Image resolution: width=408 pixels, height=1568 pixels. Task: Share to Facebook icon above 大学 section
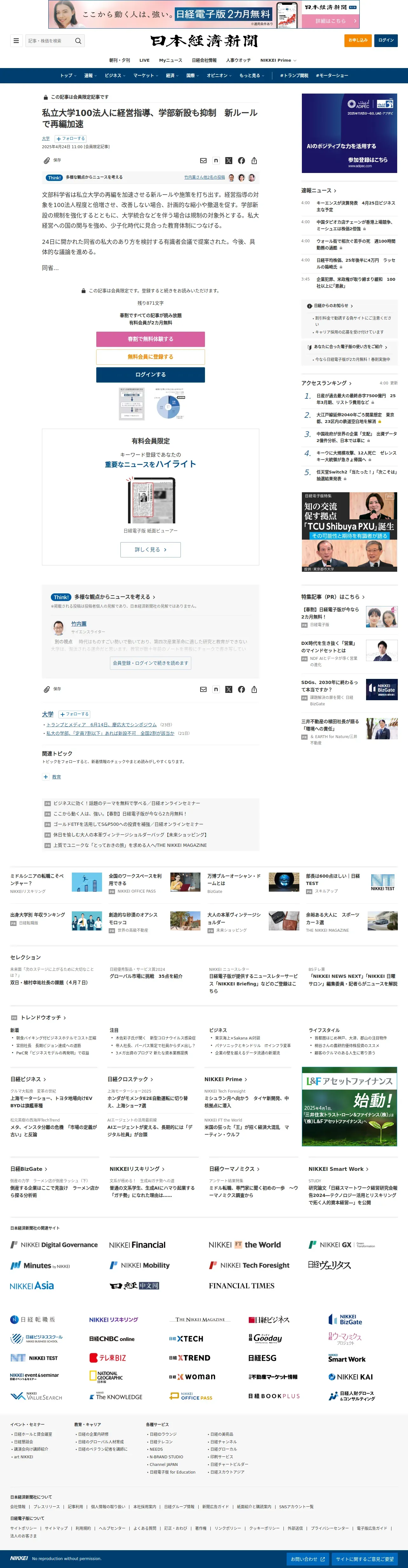tap(241, 690)
